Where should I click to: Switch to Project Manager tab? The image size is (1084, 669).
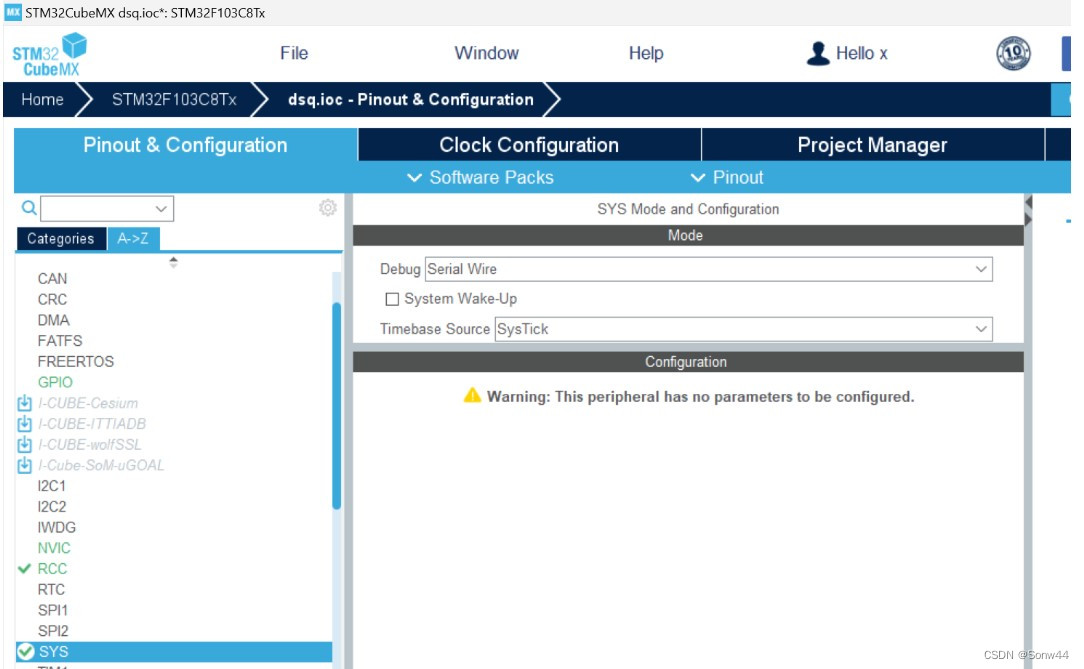872,145
